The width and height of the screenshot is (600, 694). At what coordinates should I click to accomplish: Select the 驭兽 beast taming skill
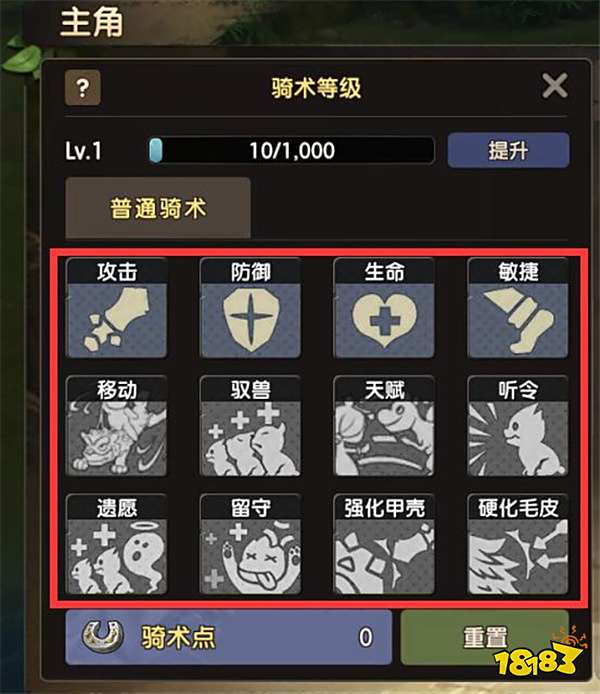click(x=250, y=426)
